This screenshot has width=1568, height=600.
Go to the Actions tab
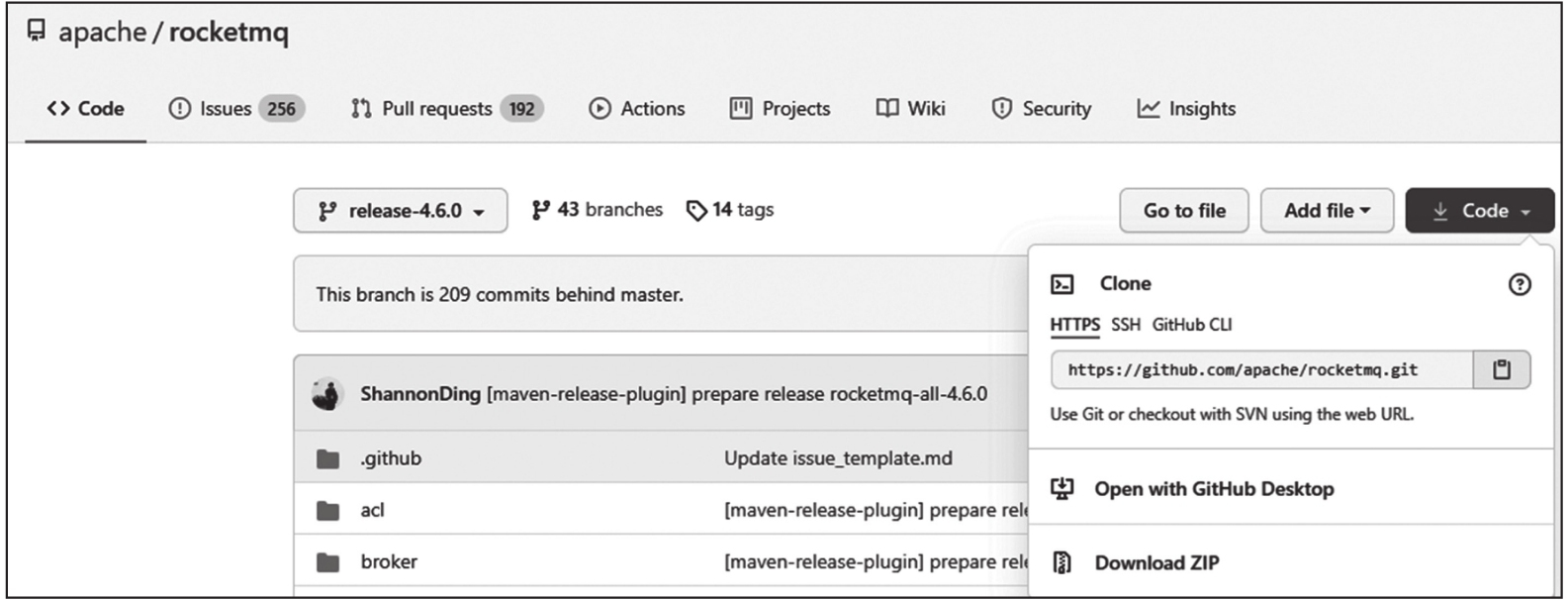coord(637,109)
